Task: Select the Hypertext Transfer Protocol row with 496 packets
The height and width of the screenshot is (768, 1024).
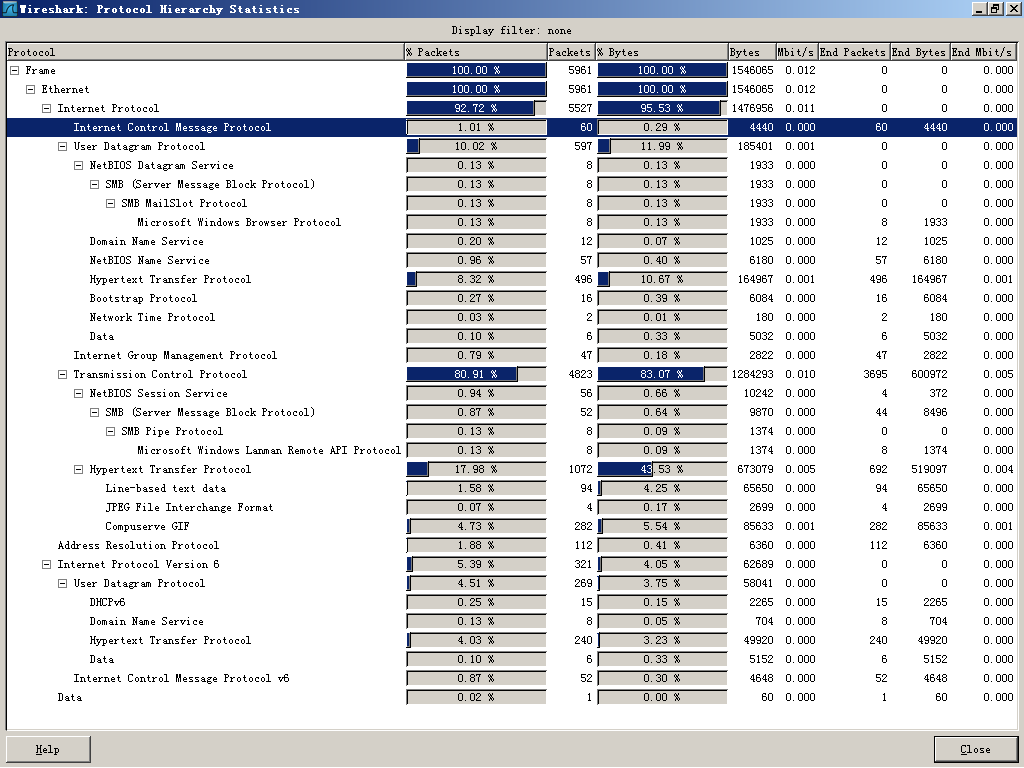Action: (511, 279)
